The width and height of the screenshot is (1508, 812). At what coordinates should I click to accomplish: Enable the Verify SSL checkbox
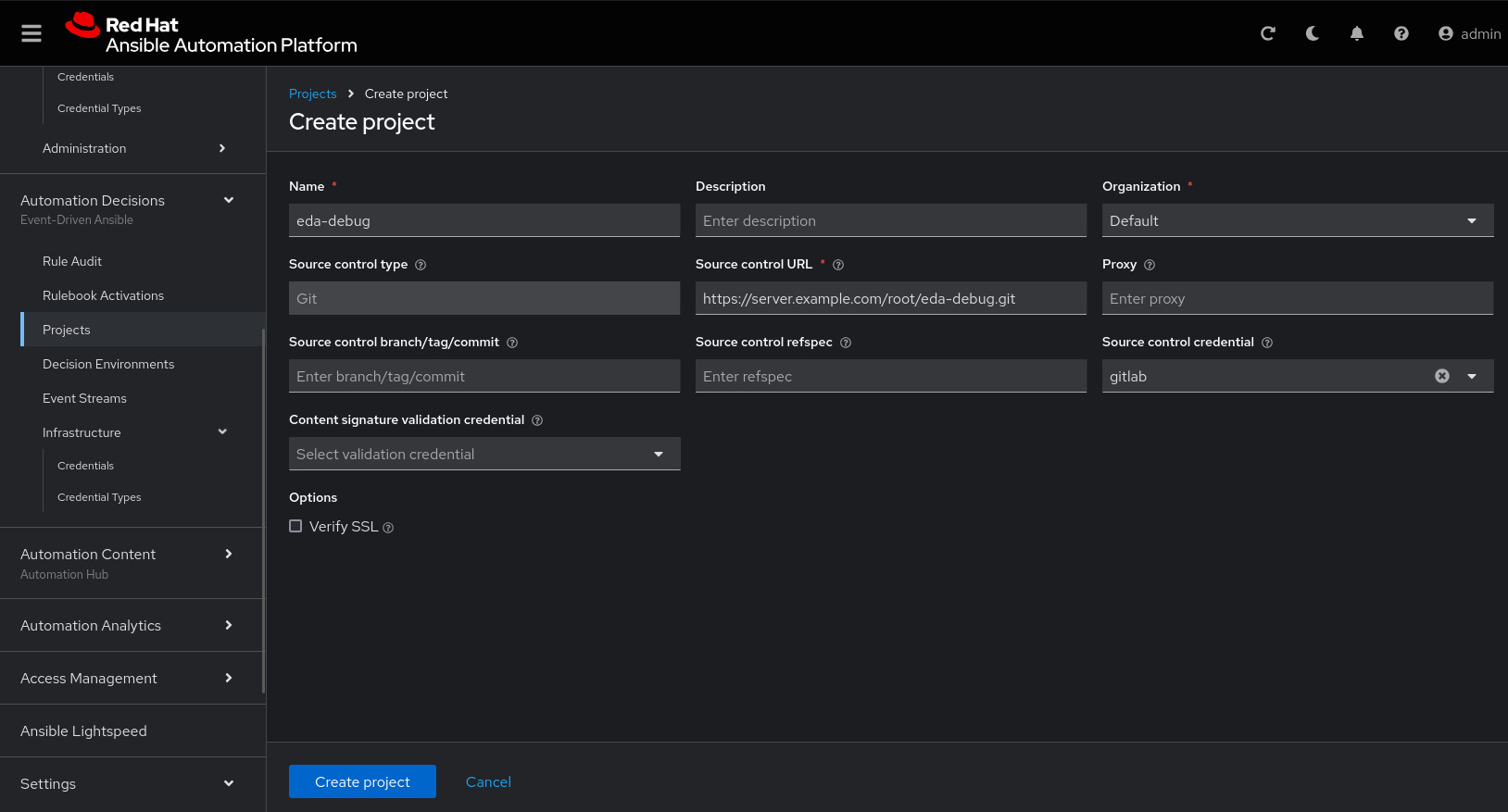(295, 526)
